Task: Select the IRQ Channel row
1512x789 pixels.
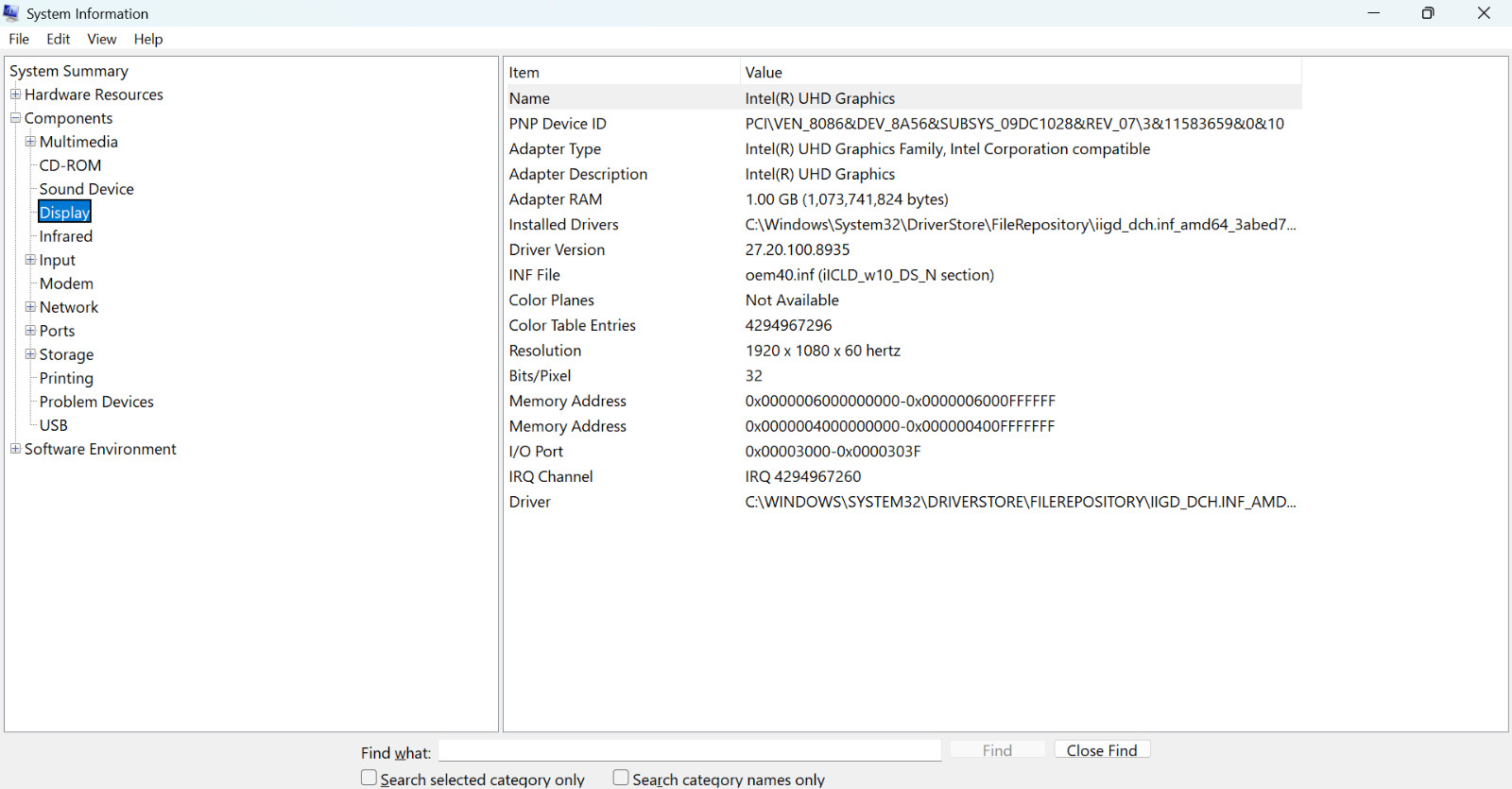Action: 904,477
